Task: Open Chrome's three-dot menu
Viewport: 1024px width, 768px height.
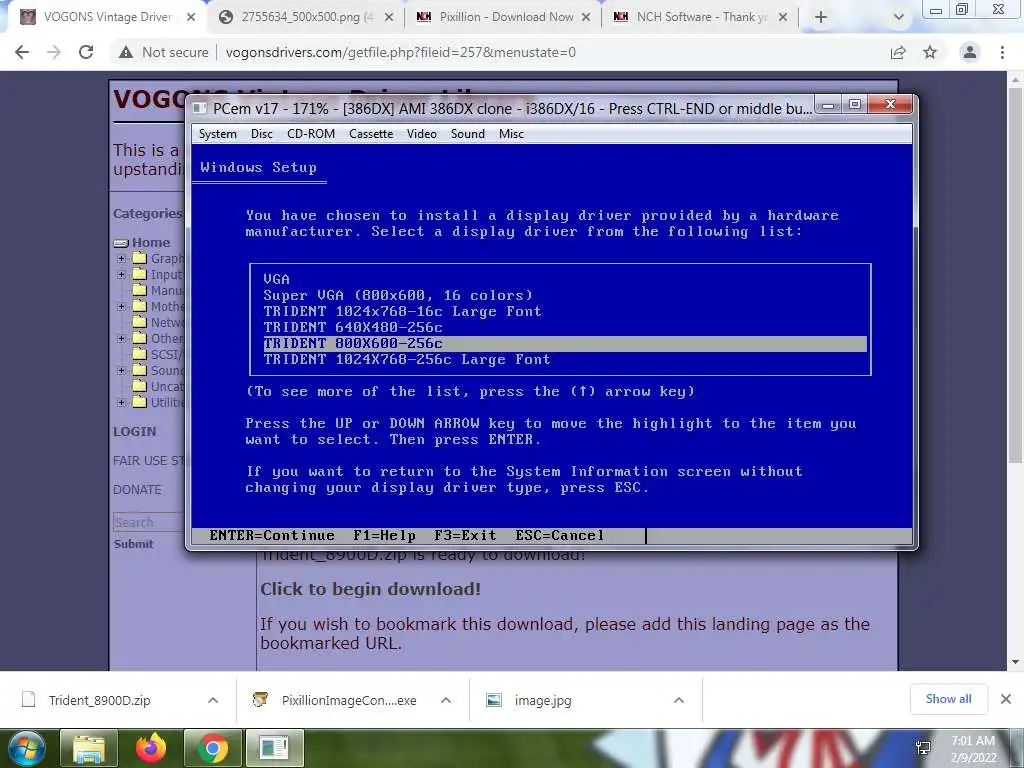Action: [x=1002, y=52]
